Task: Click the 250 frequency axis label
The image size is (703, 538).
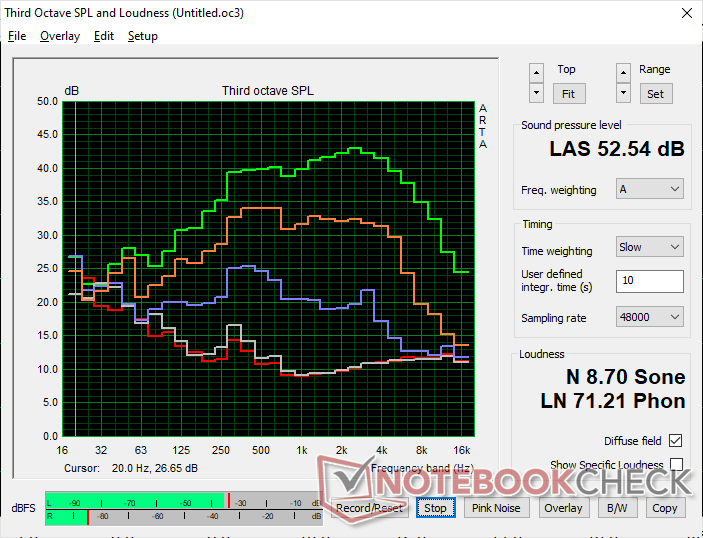Action: pos(221,450)
